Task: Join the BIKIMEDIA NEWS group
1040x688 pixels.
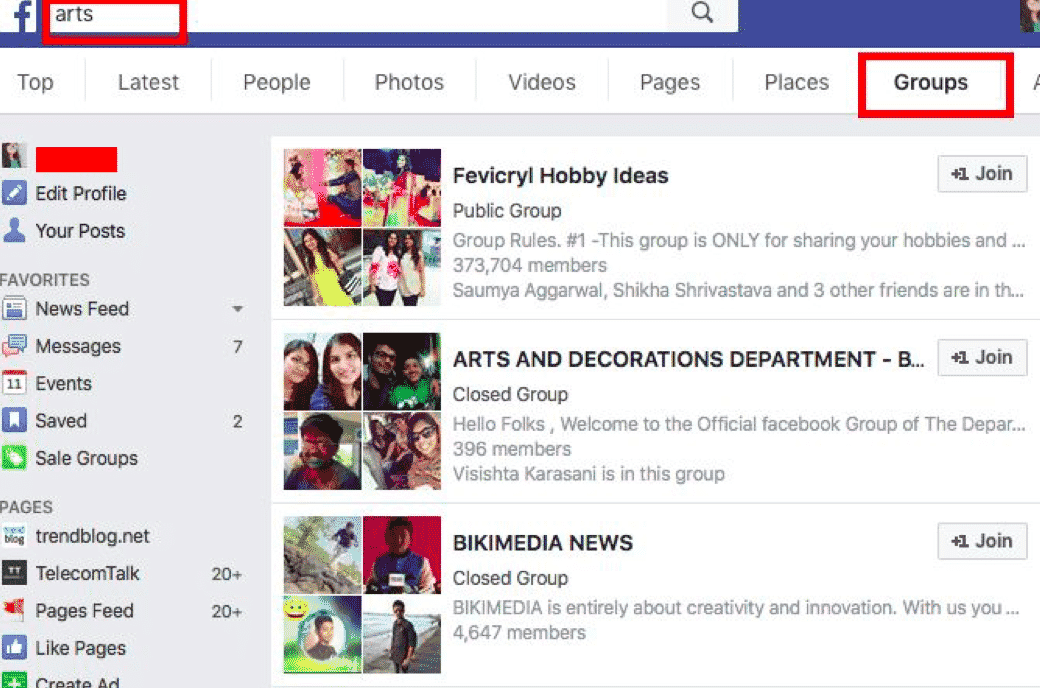Action: [x=982, y=541]
